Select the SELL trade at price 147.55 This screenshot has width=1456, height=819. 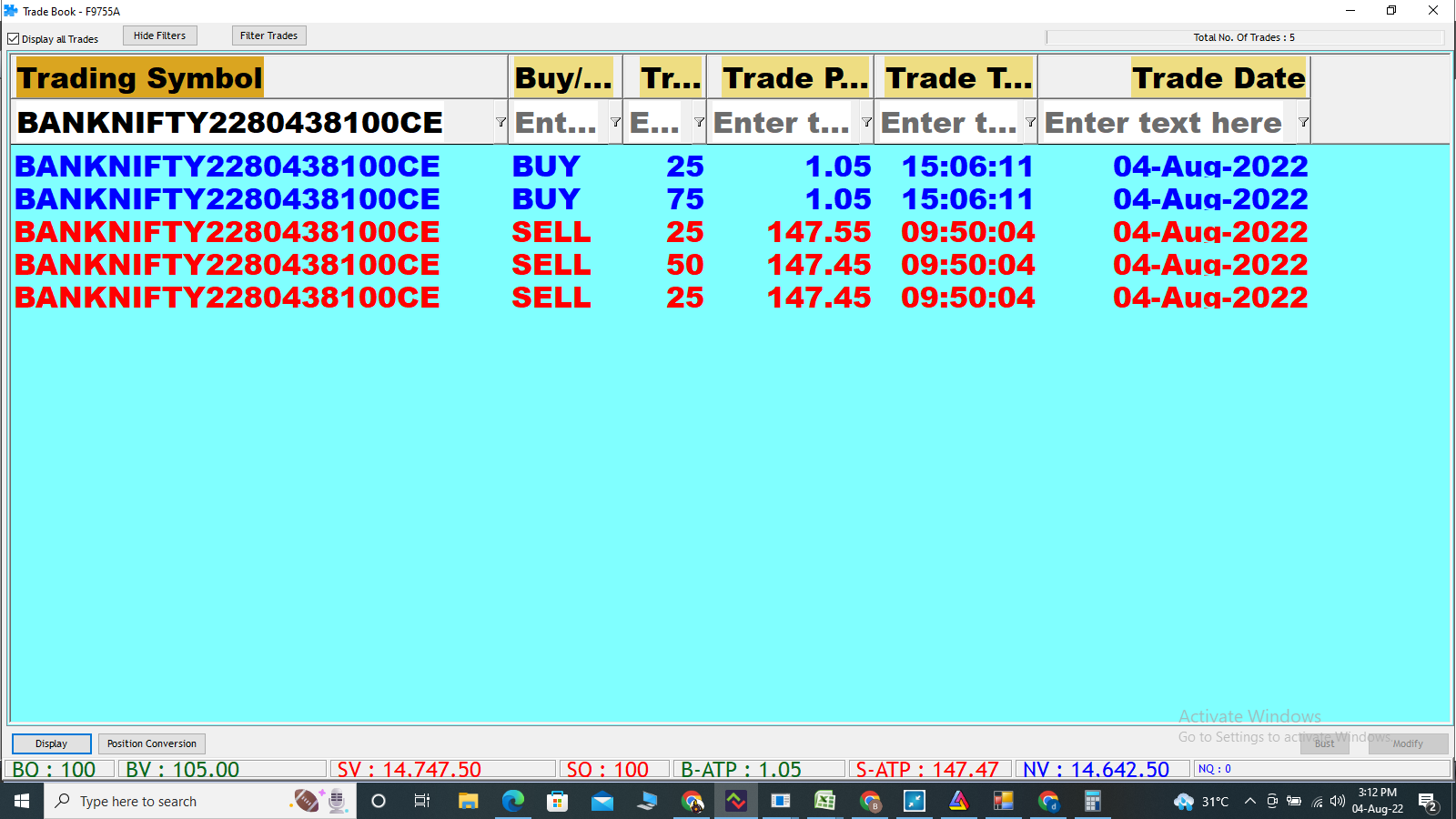(x=662, y=232)
